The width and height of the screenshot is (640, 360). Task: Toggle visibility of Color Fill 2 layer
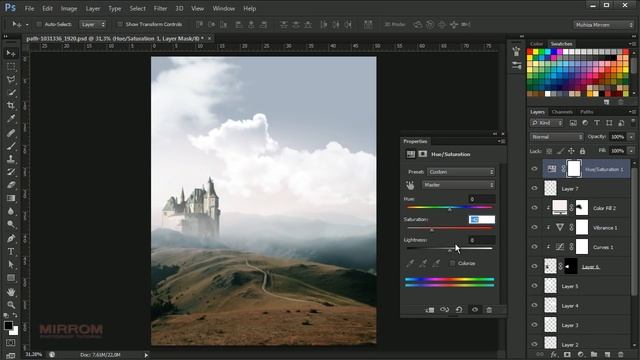click(534, 208)
